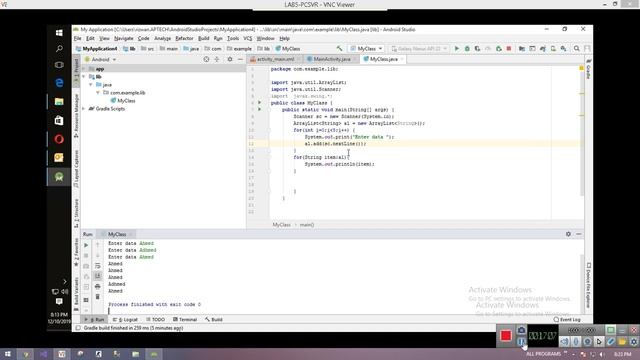Collapse the java folder tree node
The height and width of the screenshot is (360, 640).
pos(91,84)
